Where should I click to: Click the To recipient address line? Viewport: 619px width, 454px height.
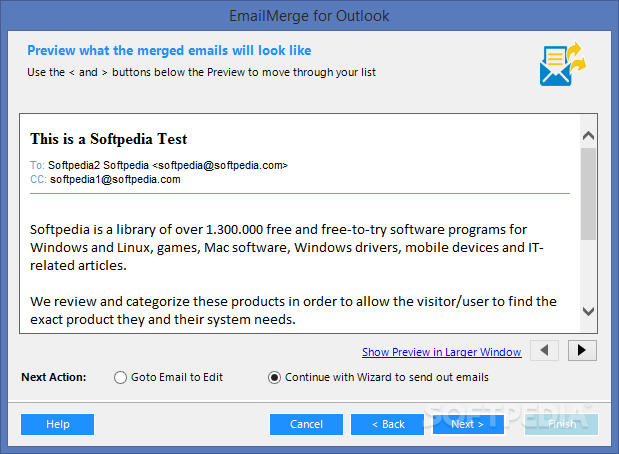click(167, 164)
